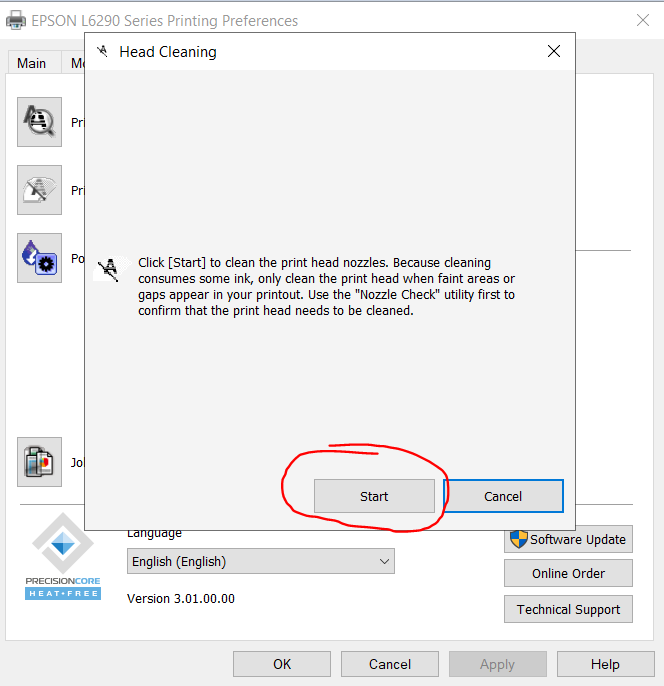Open Software Update
This screenshot has height=686, width=664.
(568, 539)
